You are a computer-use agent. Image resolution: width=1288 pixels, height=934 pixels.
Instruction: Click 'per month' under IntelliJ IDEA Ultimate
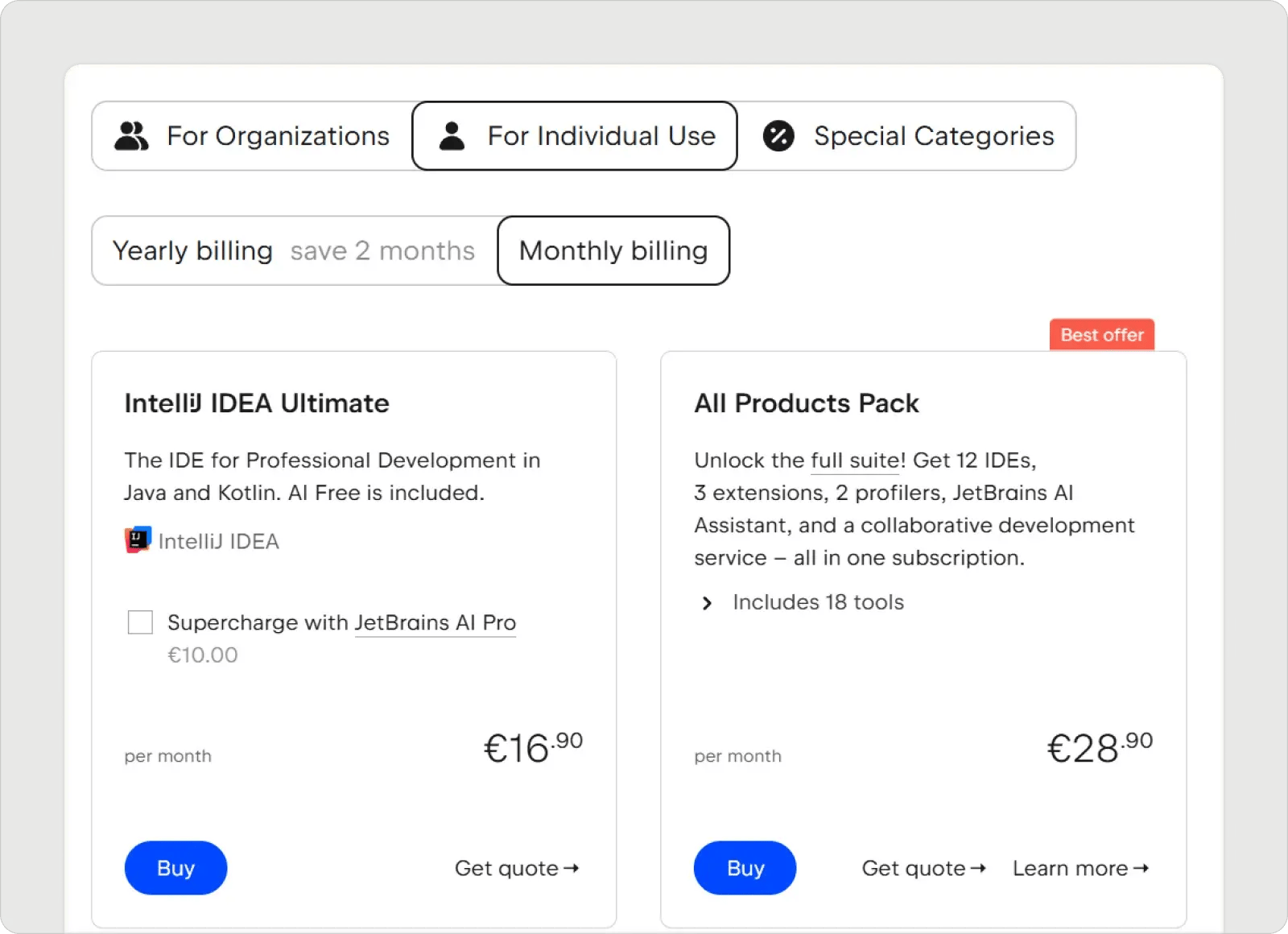coord(168,756)
